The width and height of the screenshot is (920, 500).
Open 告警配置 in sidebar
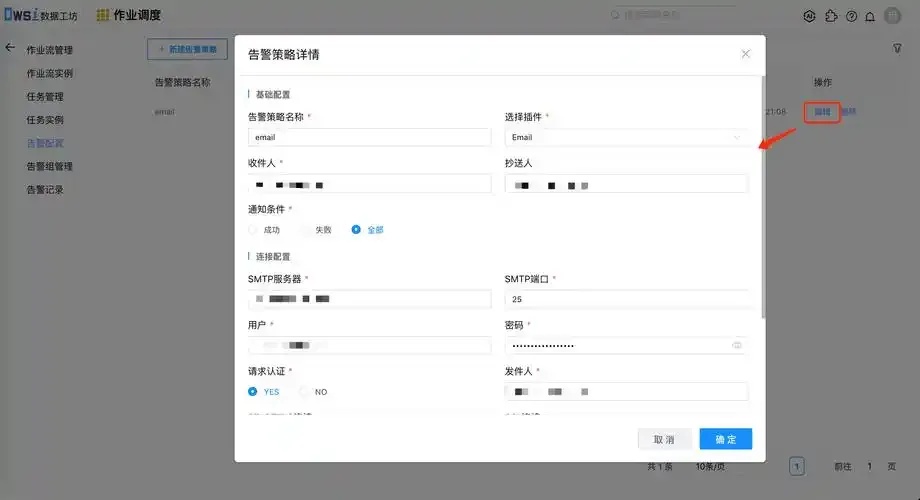click(45, 143)
